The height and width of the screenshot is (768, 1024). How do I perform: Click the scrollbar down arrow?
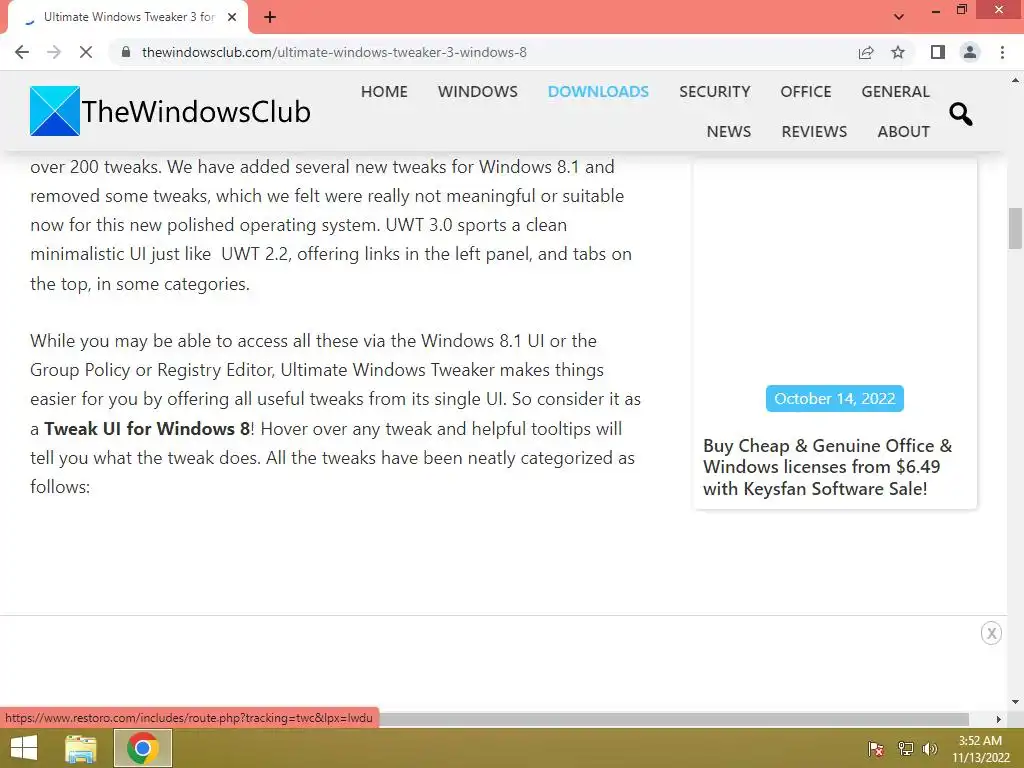(x=1015, y=702)
